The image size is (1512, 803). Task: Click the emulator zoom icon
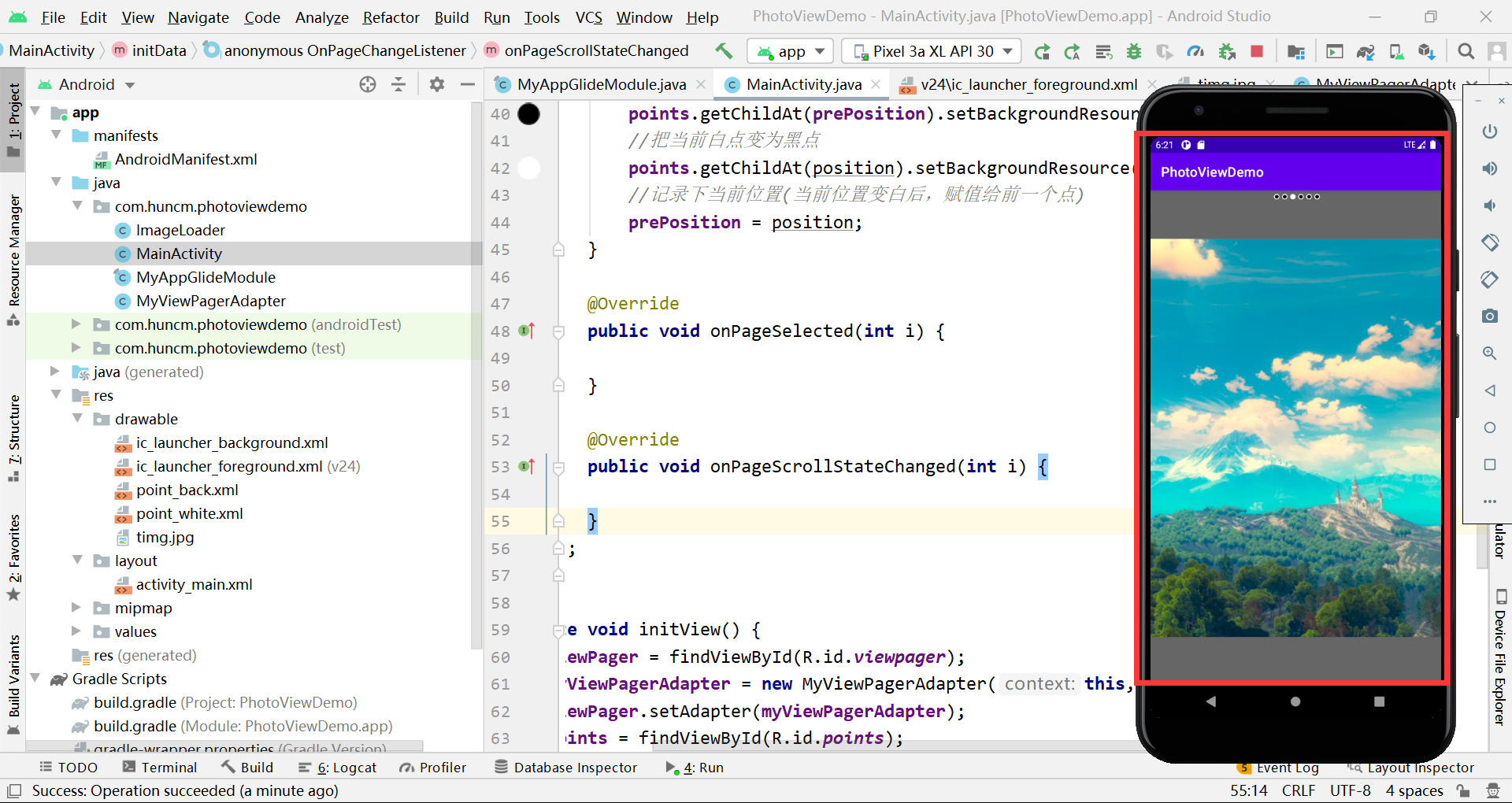pos(1489,353)
